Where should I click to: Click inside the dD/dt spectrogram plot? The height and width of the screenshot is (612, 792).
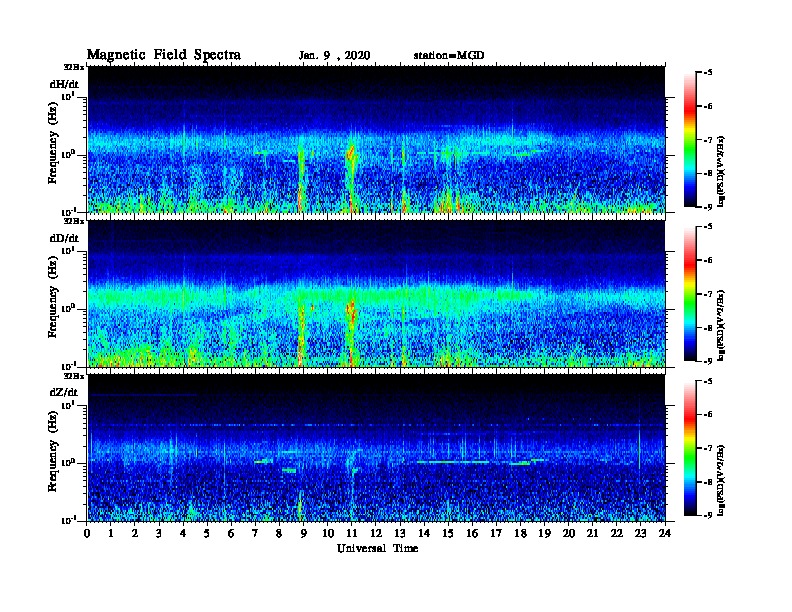point(376,294)
